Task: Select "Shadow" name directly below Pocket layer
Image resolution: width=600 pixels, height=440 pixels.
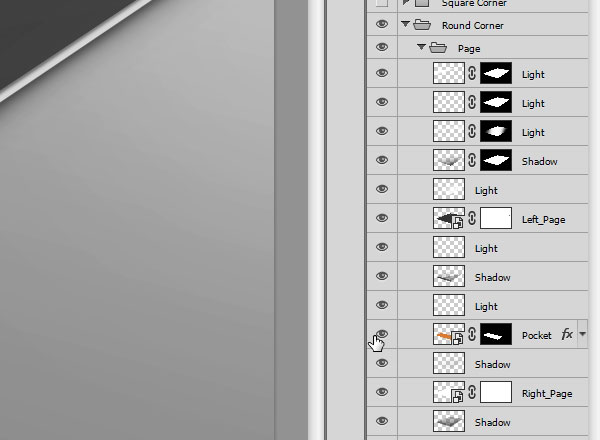Action: pyautogui.click(x=492, y=365)
